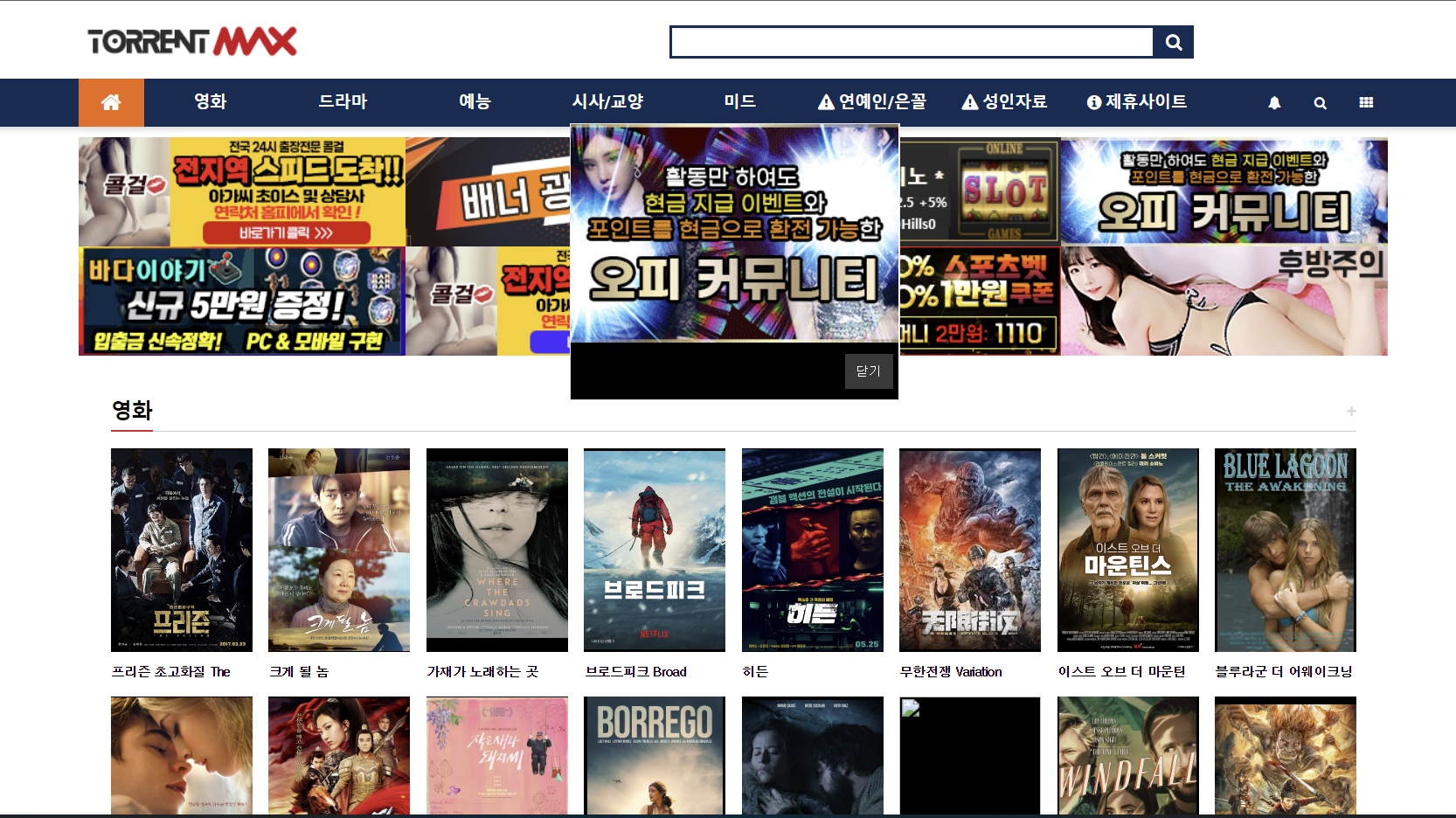1456x818 pixels.
Task: Open the 시사/교양 menu
Action: pyautogui.click(x=607, y=101)
